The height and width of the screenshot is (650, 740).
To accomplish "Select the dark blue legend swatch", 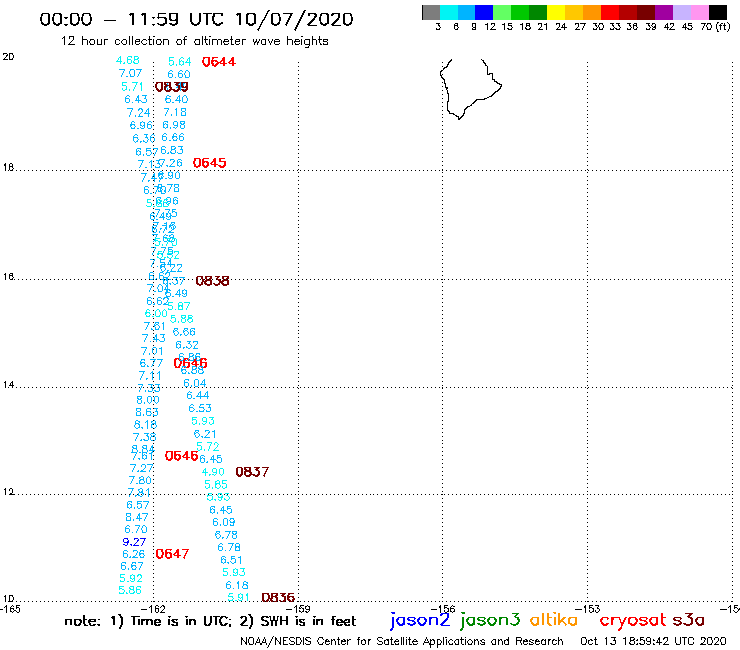I will point(484,12).
